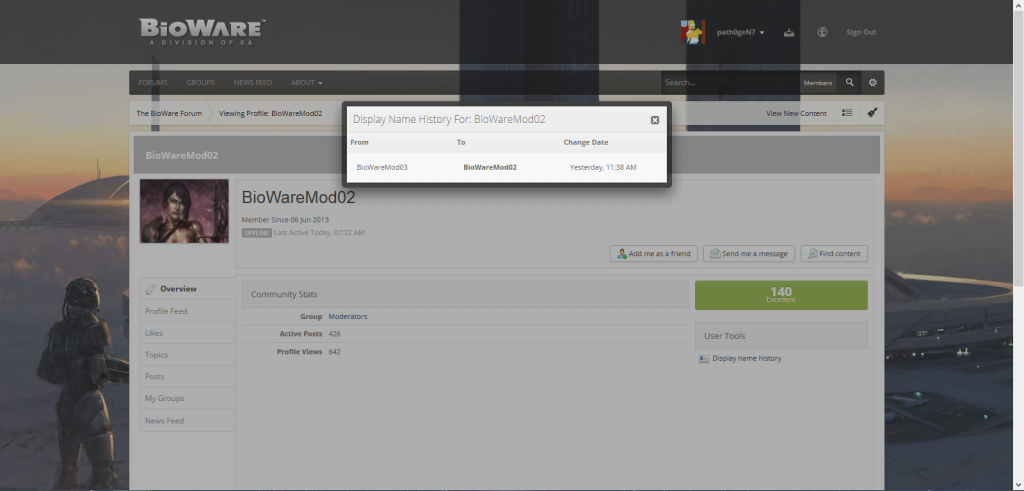Click Send me a message button

[x=748, y=253]
